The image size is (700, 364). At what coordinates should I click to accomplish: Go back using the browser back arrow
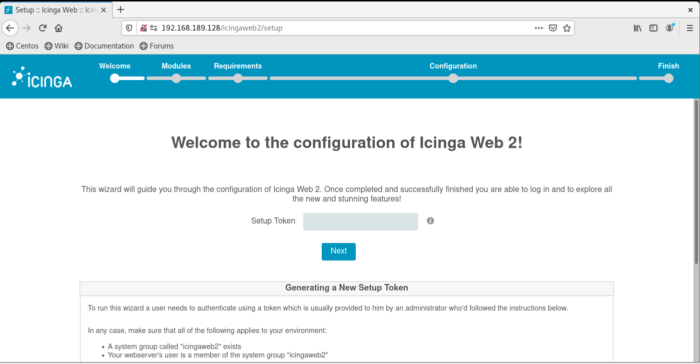(x=10, y=28)
